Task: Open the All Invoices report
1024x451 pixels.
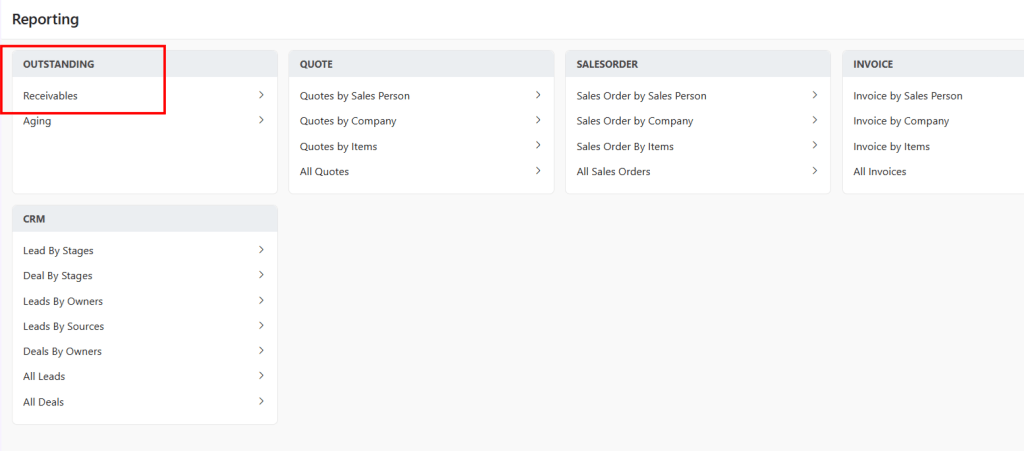Action: pyautogui.click(x=880, y=171)
